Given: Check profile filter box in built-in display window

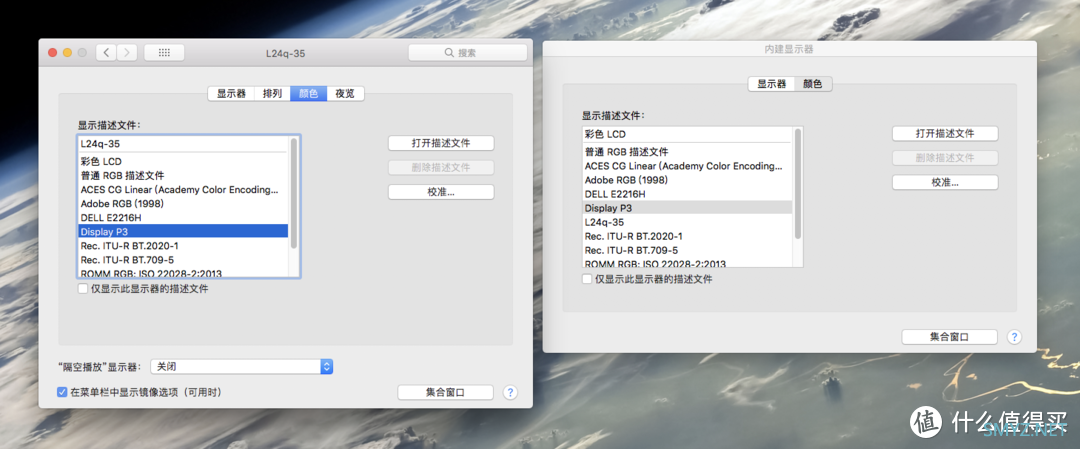Looking at the screenshot, I should (587, 279).
